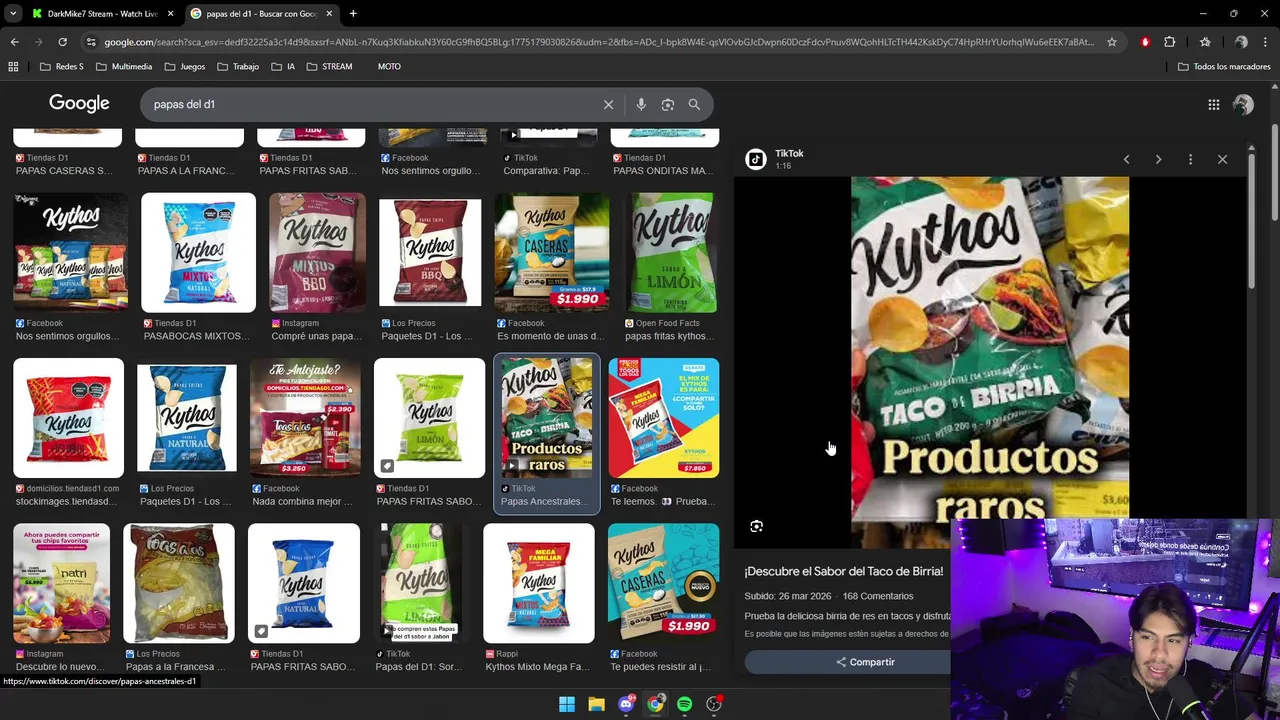Go to previous image in preview panel
The height and width of the screenshot is (720, 1280).
[x=1126, y=159]
